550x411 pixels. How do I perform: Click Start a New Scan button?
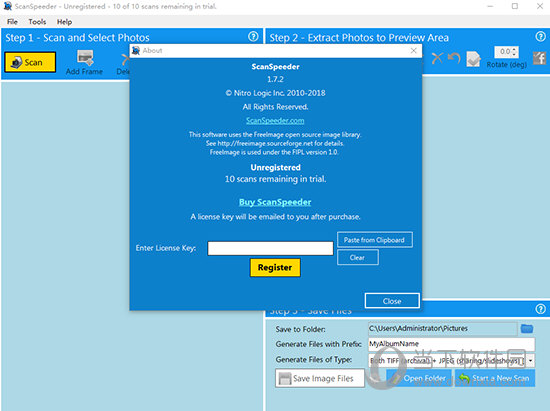click(495, 378)
